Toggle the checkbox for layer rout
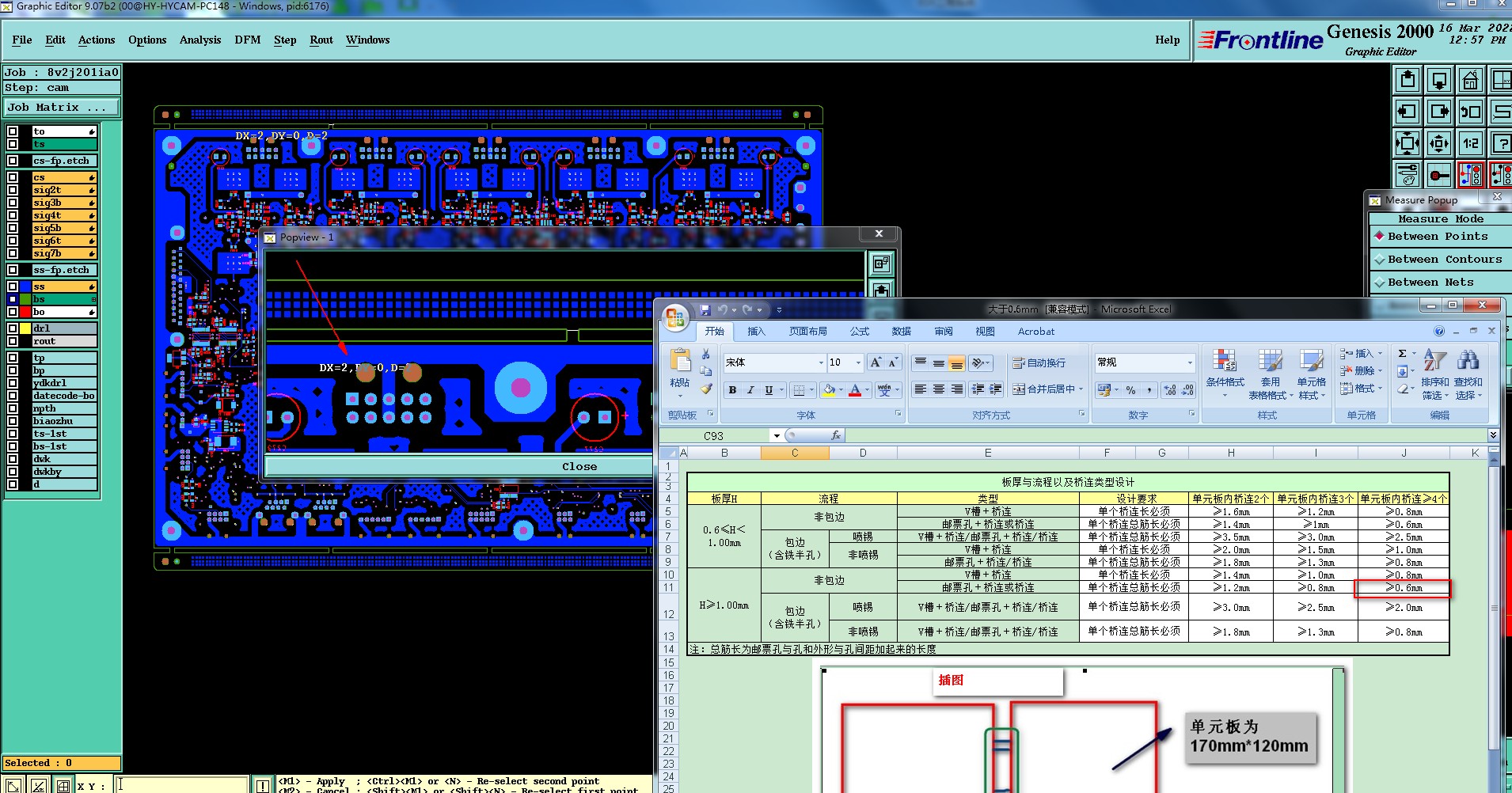1512x793 pixels. 13,341
